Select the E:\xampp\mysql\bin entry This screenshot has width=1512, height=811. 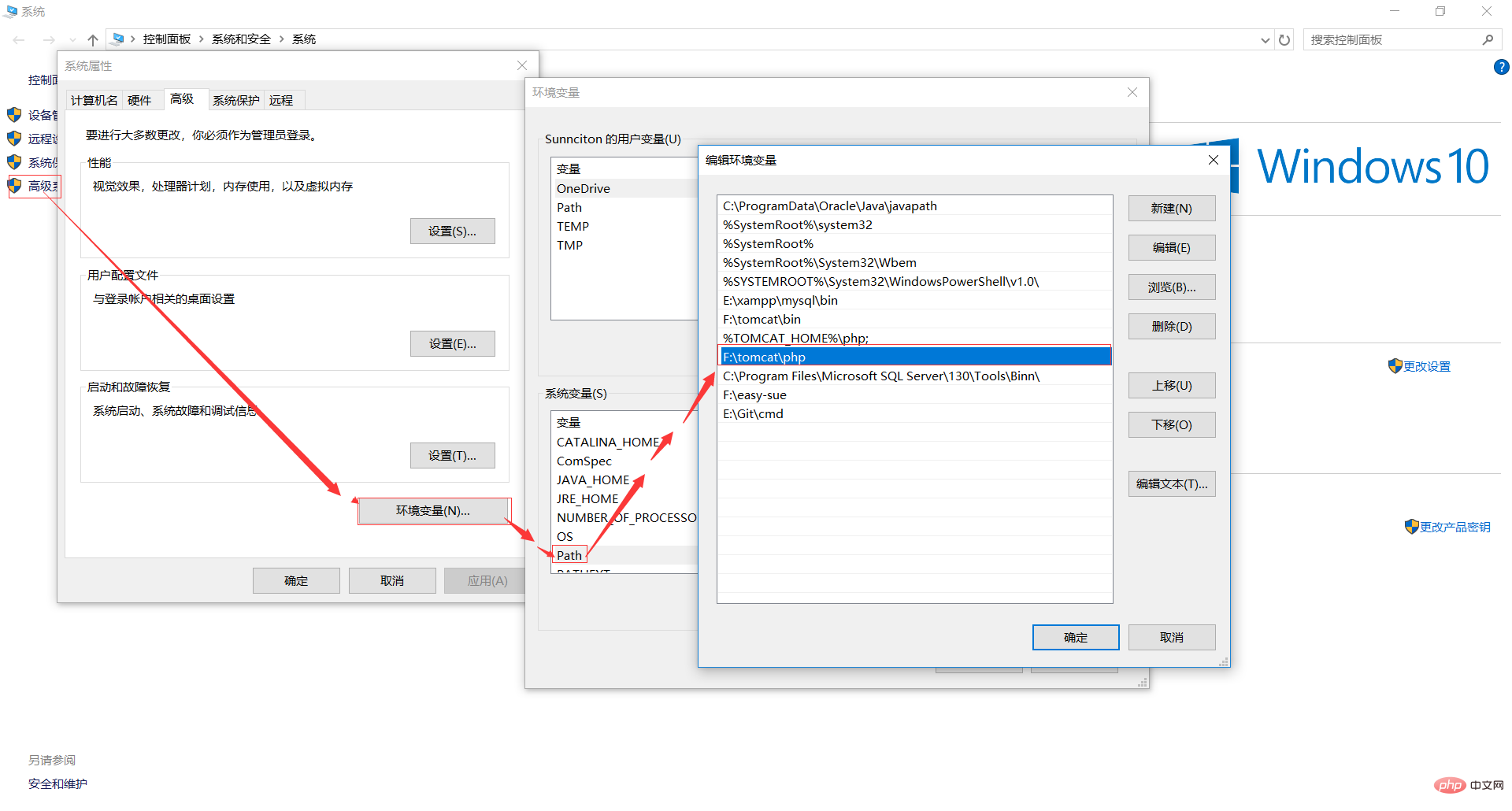[x=915, y=300]
